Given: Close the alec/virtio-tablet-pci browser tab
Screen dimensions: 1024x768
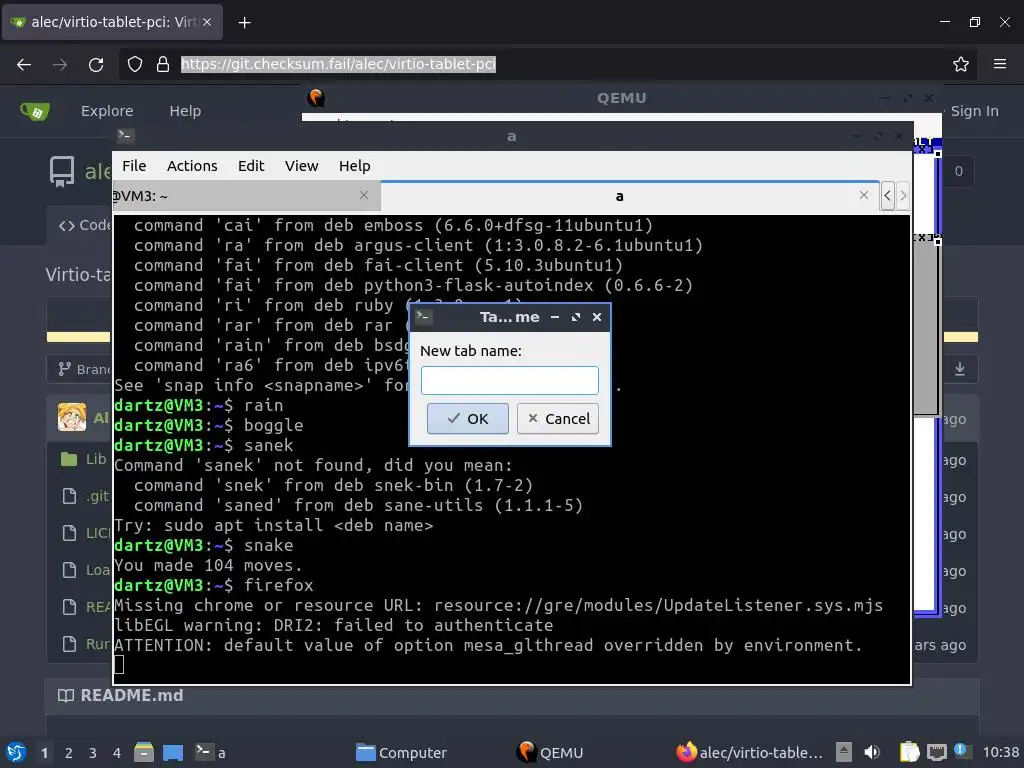Looking at the screenshot, I should (x=206, y=22).
